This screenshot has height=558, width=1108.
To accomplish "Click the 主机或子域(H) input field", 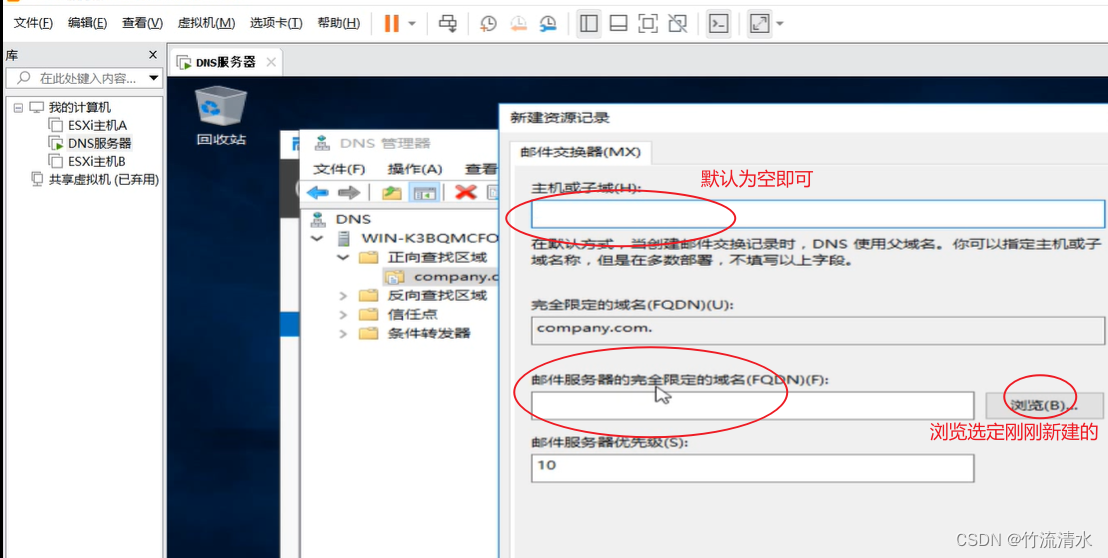I will tap(818, 214).
